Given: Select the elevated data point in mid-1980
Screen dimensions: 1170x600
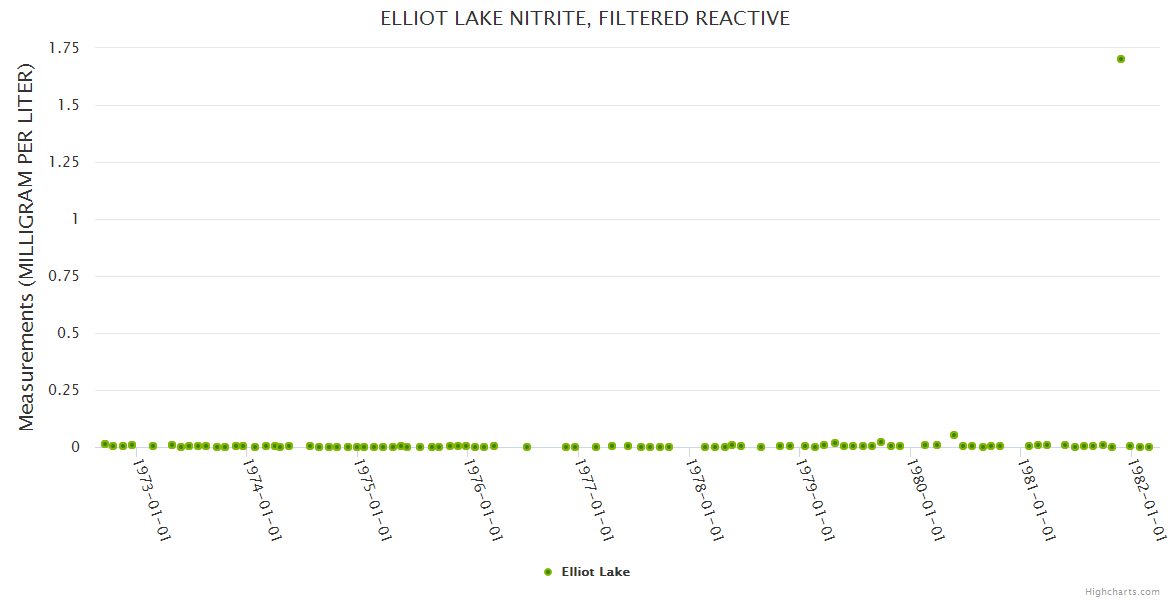Looking at the screenshot, I should coord(954,435).
